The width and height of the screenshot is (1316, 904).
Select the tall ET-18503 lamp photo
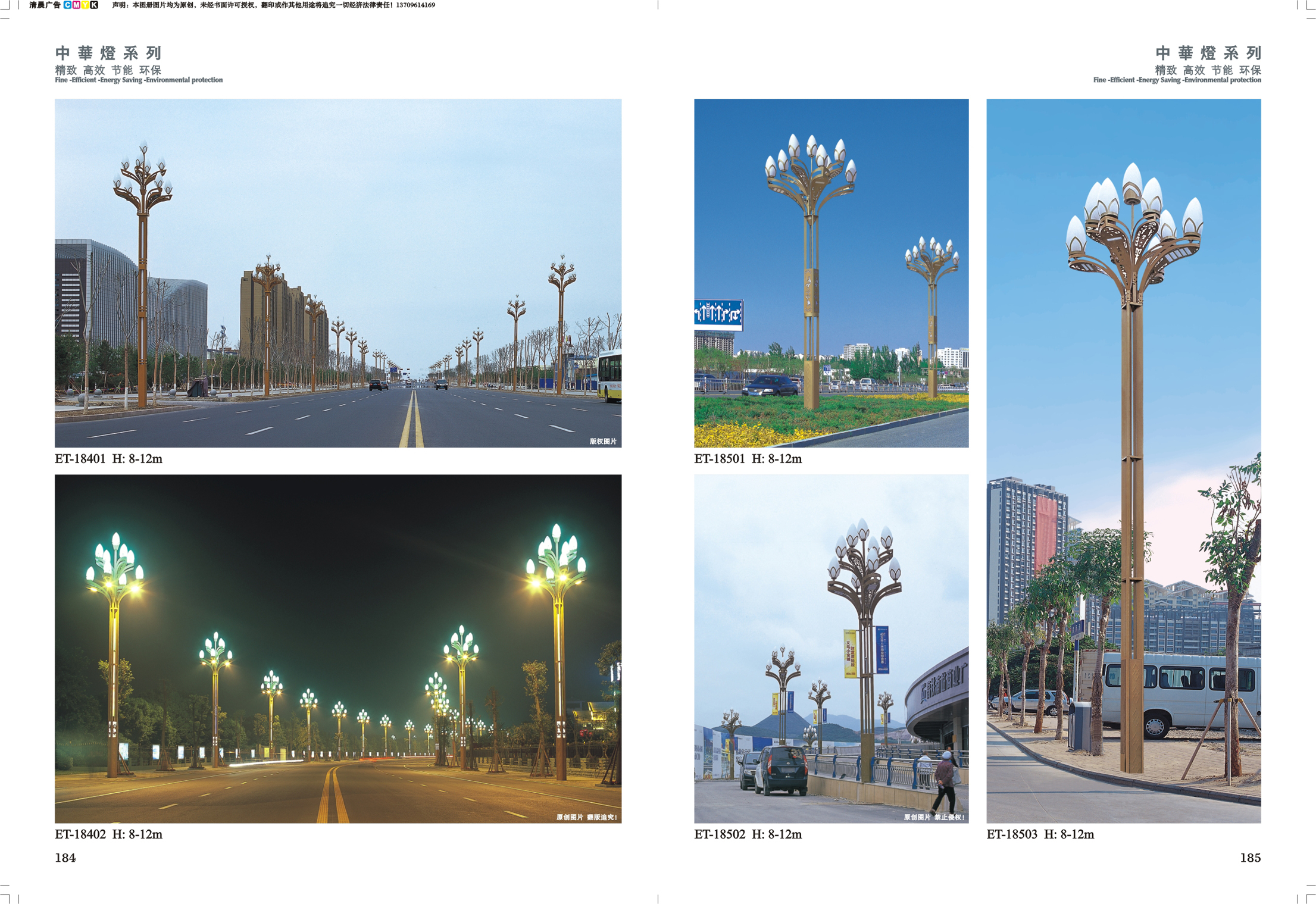point(1123,461)
